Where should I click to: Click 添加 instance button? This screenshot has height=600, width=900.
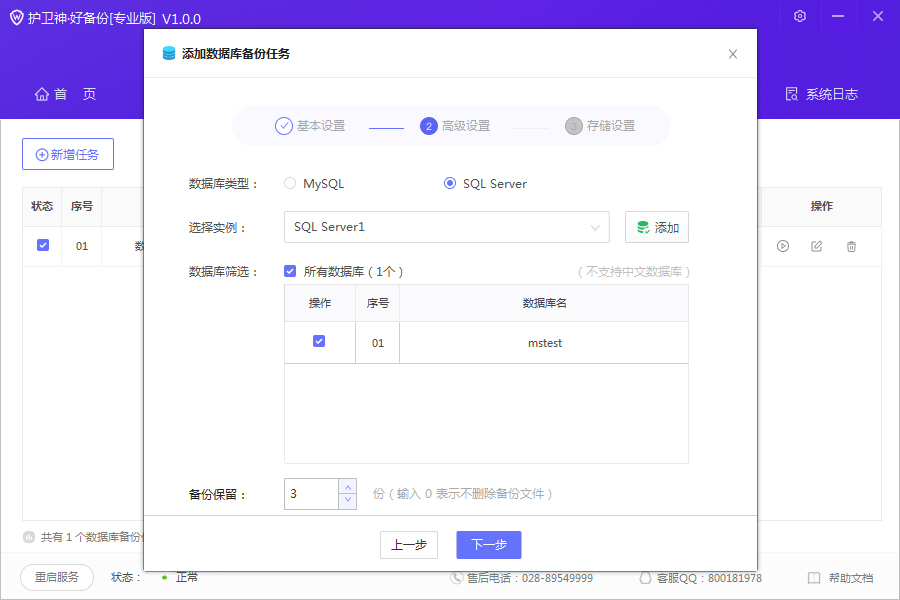(x=657, y=227)
